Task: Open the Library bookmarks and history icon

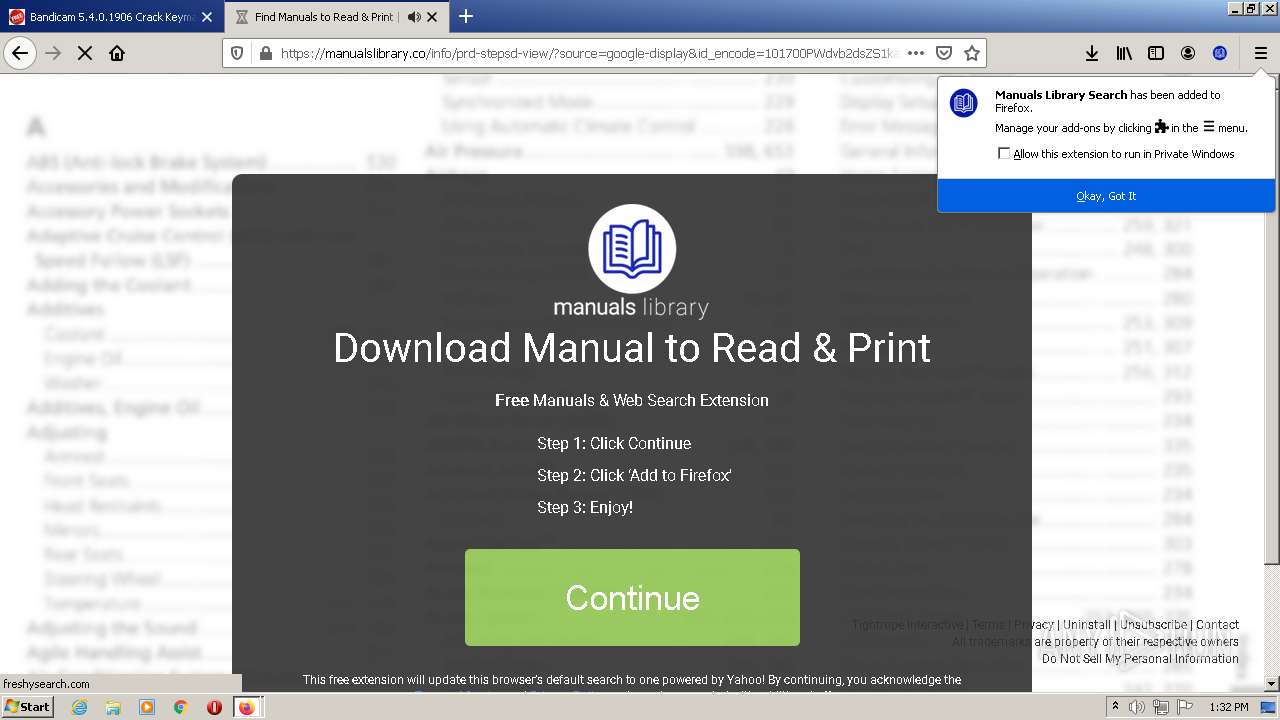Action: tap(1124, 53)
